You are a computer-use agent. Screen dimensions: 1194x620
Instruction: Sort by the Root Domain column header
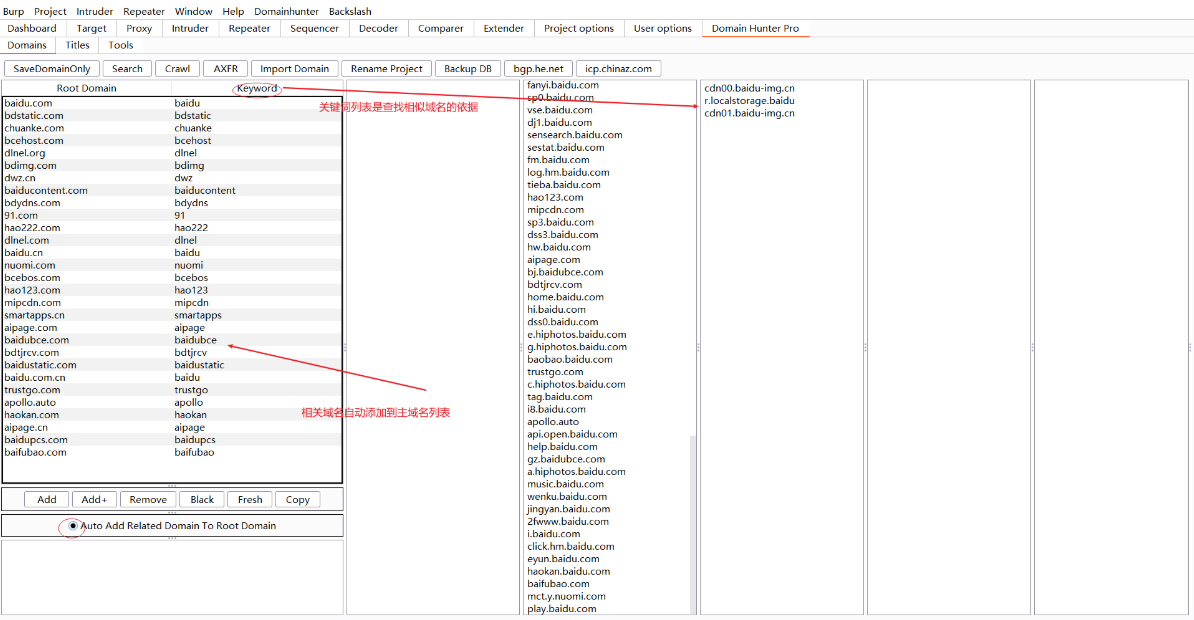(x=87, y=88)
